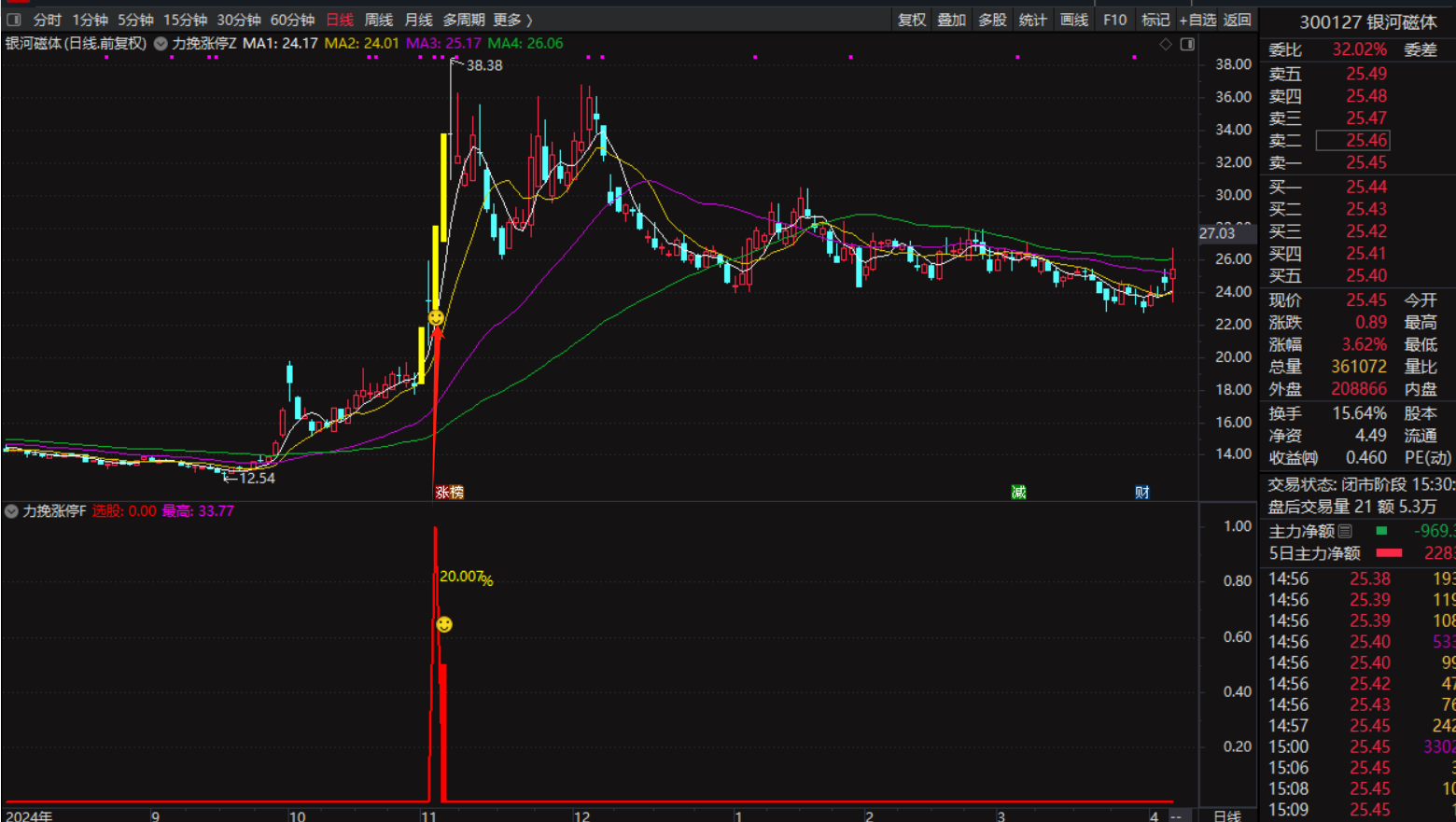Click the diamond icon above the price axis

(1166, 44)
